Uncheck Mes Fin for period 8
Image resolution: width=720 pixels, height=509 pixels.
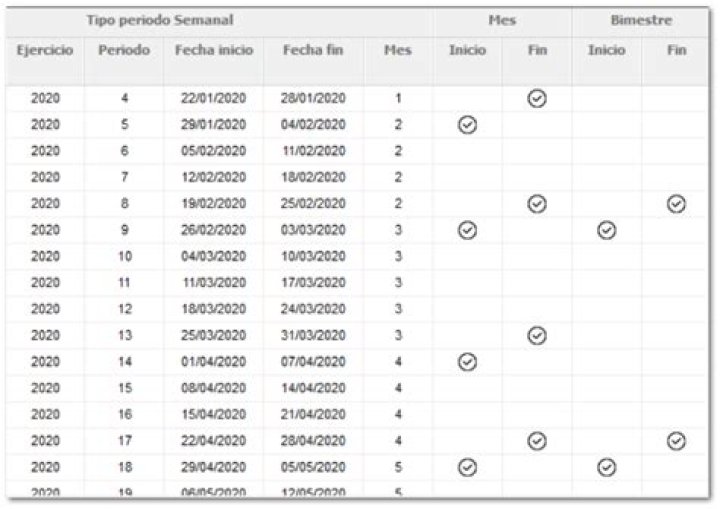[x=537, y=203]
